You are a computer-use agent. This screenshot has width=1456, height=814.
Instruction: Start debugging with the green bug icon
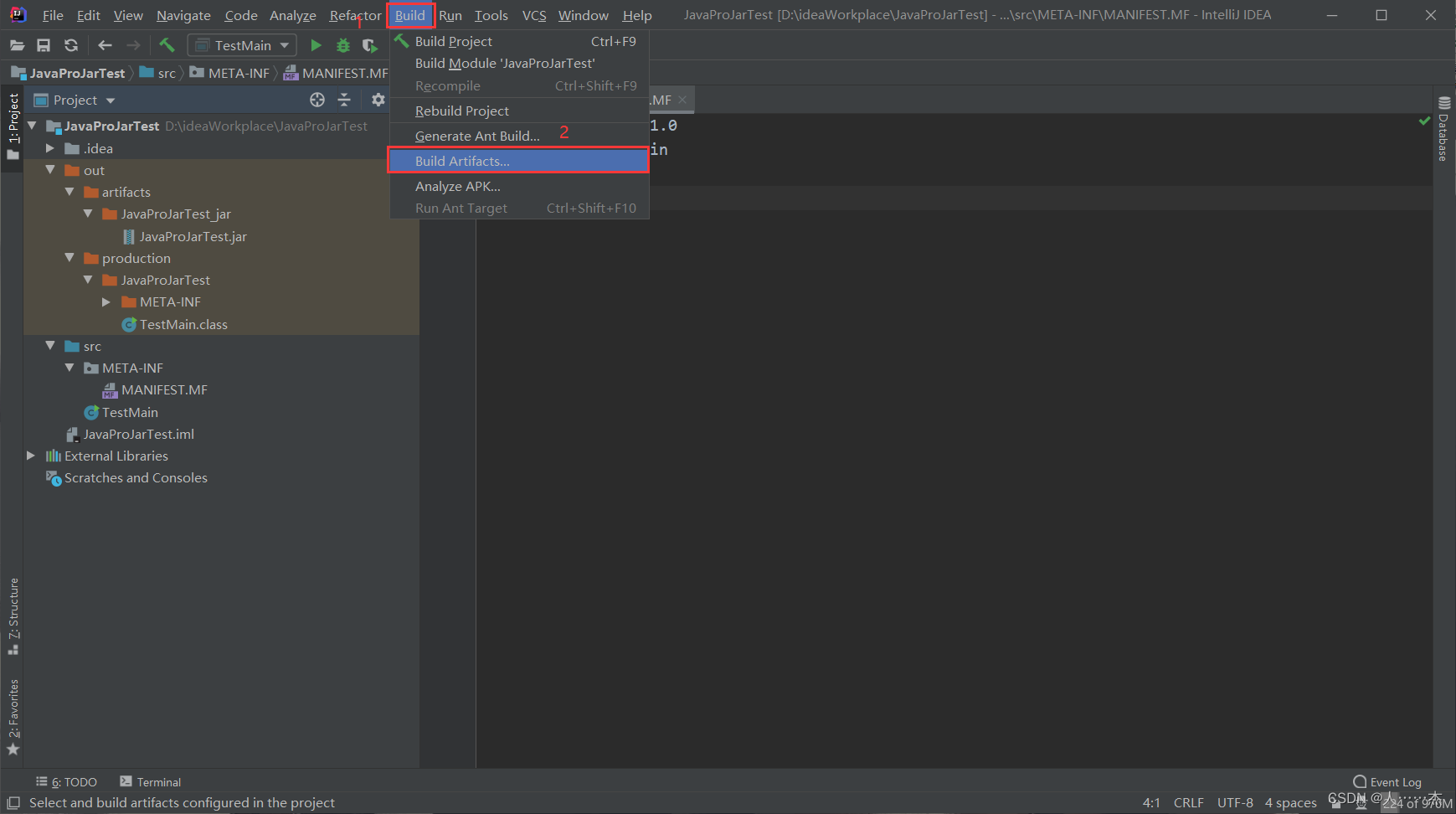343,45
